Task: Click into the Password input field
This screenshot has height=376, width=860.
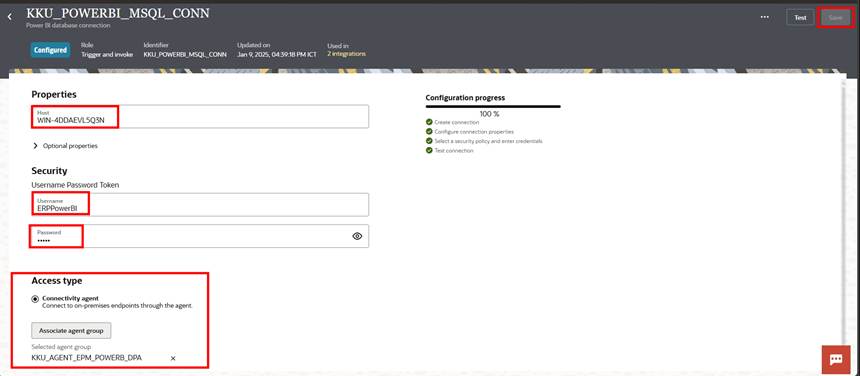Action: point(200,236)
